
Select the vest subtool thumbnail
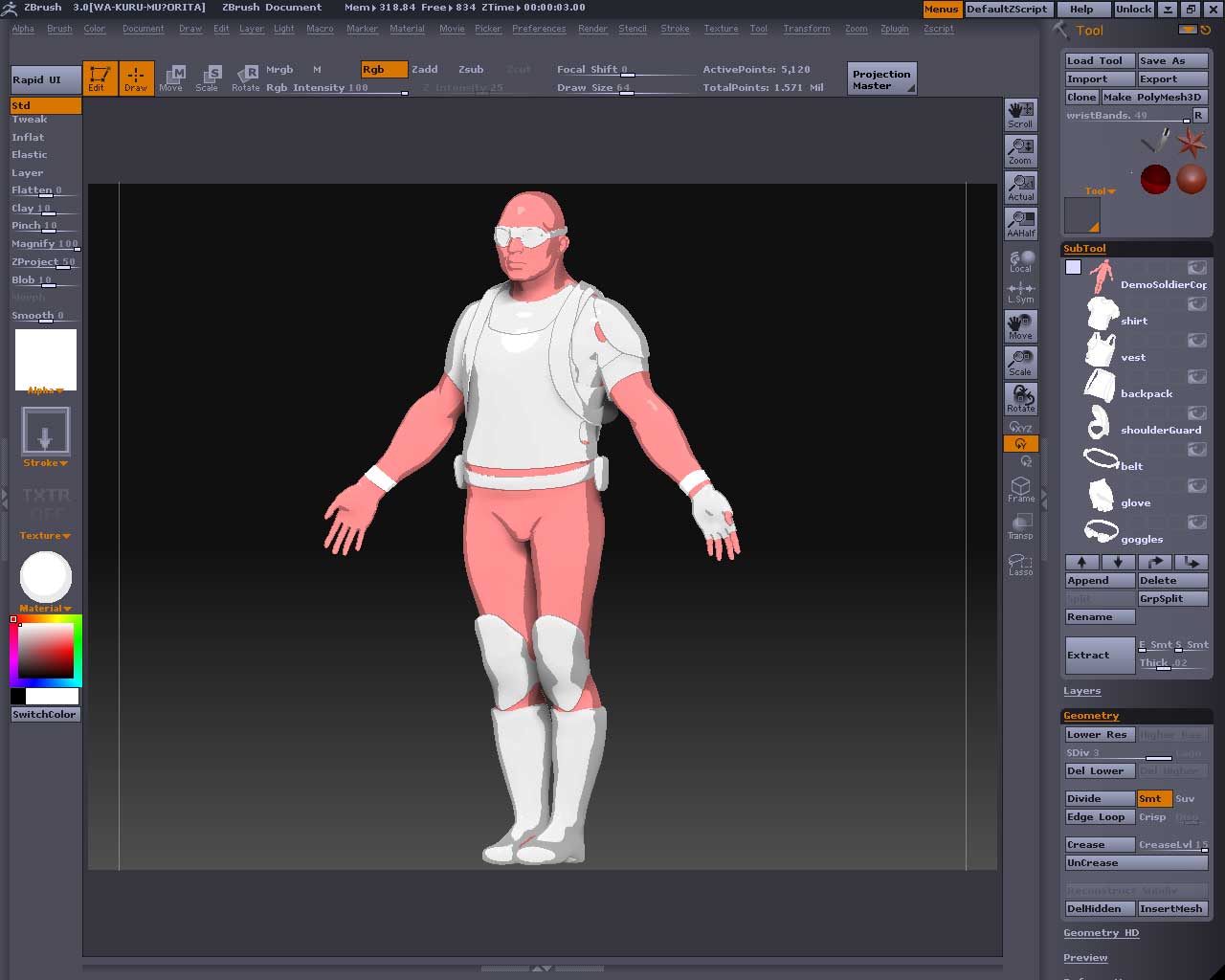point(1102,349)
